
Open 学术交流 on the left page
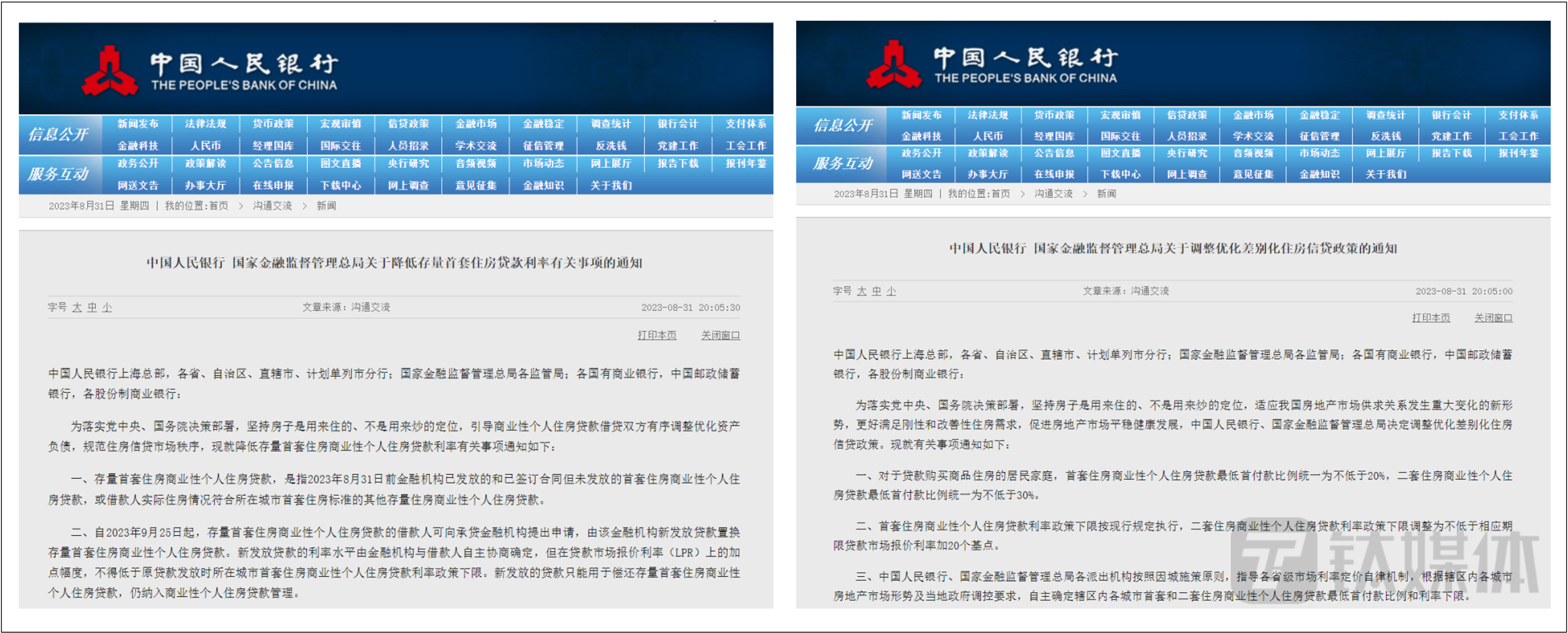coord(476,146)
